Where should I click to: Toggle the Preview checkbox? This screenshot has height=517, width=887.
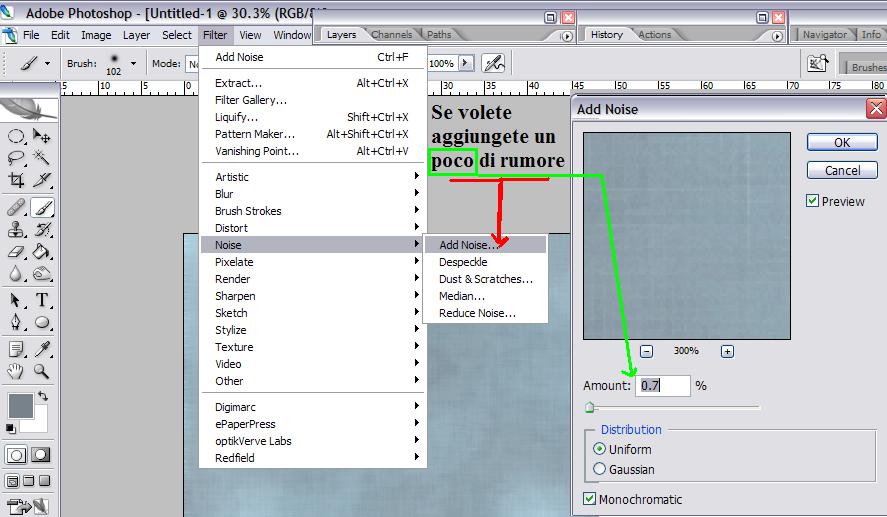point(812,201)
